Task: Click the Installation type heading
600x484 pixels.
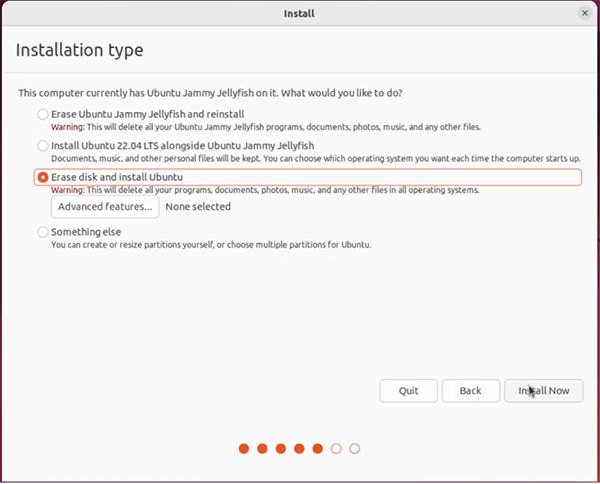Action: [80, 50]
